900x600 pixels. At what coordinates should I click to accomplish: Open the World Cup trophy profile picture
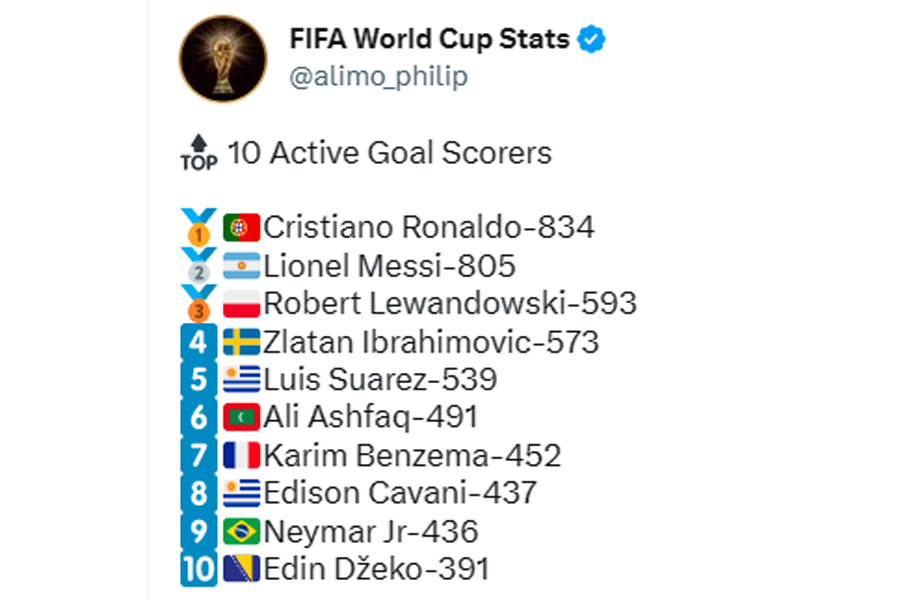click(223, 59)
